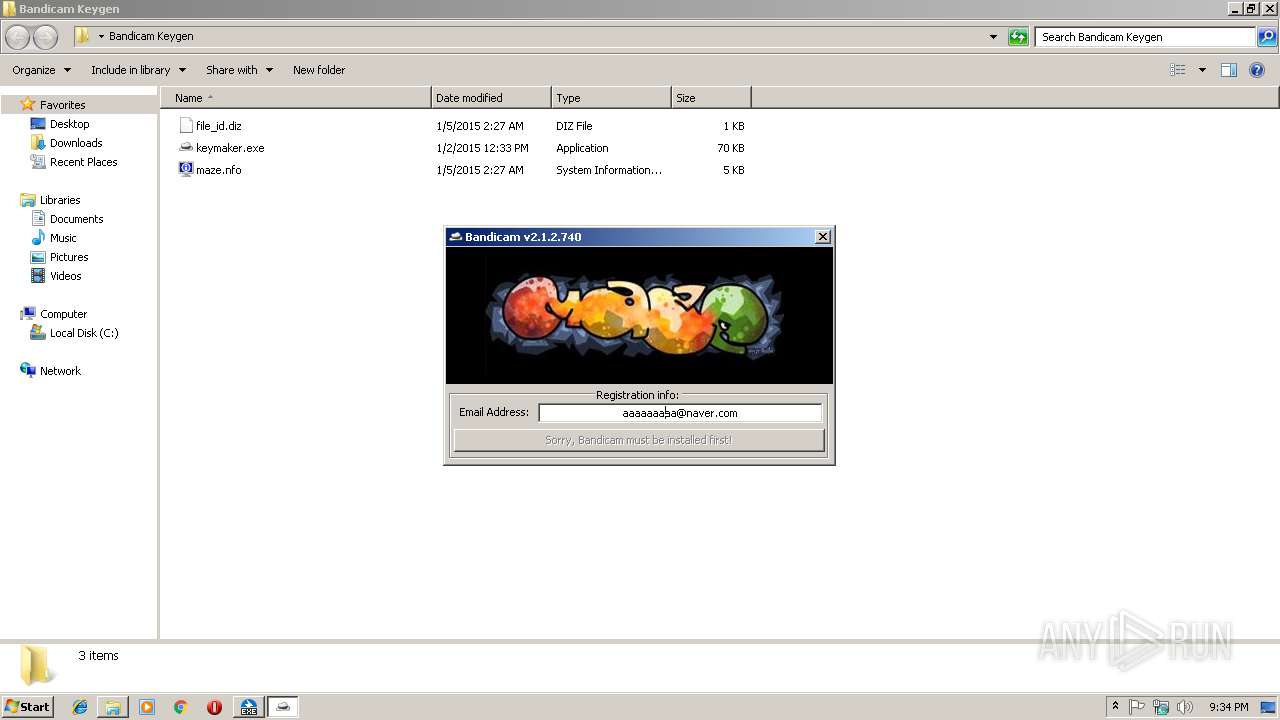Click the Email Address input field
Viewport: 1280px width, 720px height.
pos(680,413)
